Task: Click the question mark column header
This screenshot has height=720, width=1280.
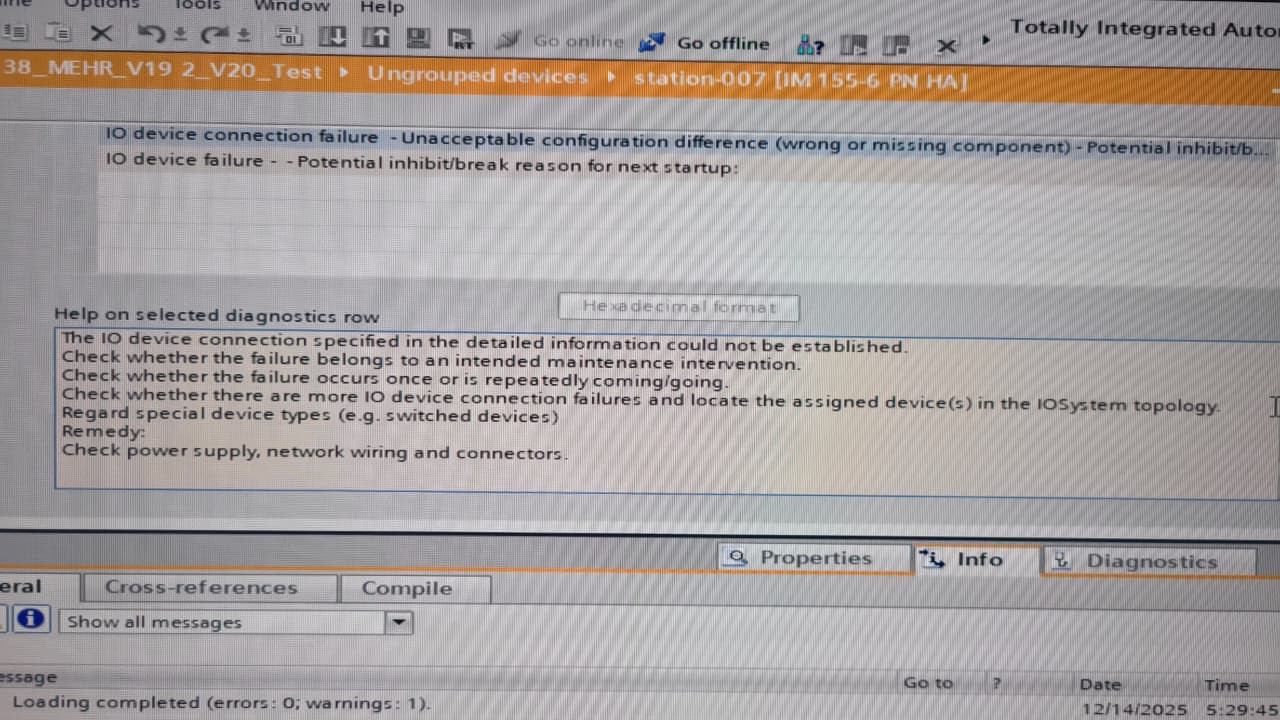Action: pyautogui.click(x=996, y=683)
